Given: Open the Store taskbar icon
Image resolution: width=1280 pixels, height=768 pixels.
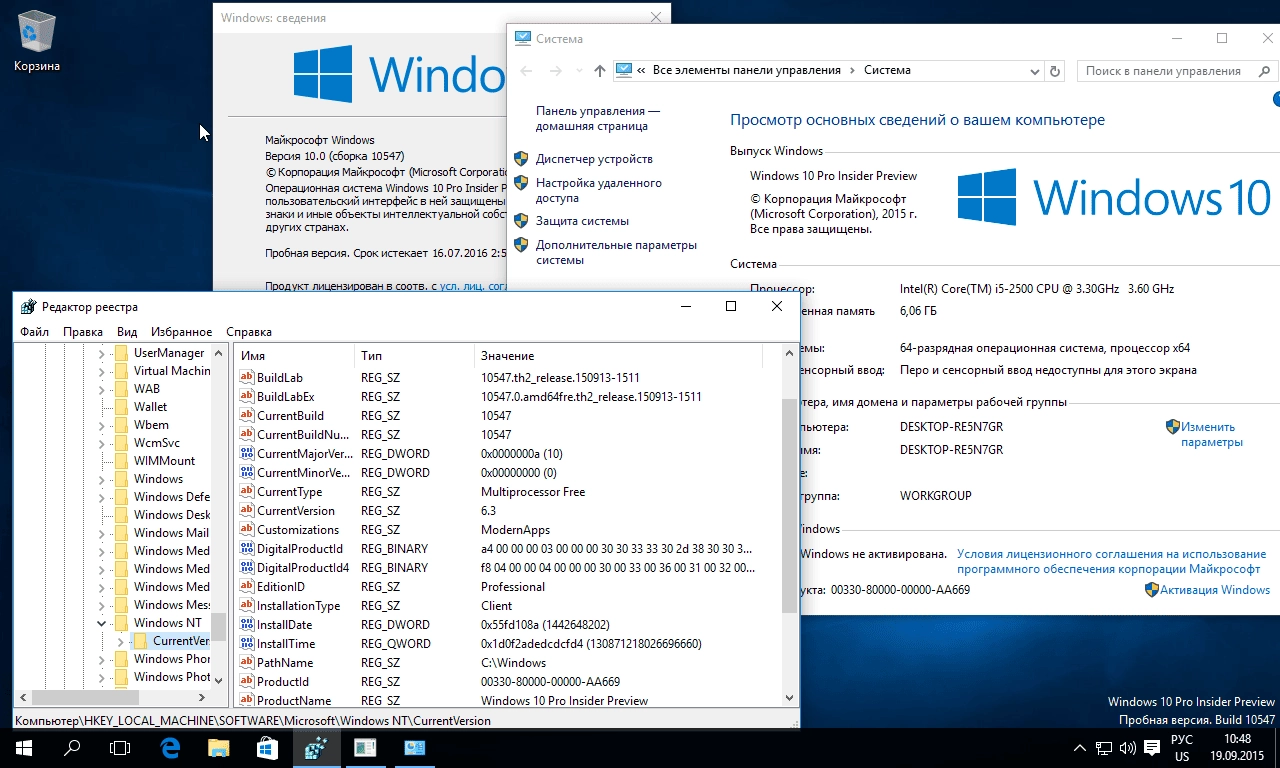Looking at the screenshot, I should pyautogui.click(x=267, y=747).
